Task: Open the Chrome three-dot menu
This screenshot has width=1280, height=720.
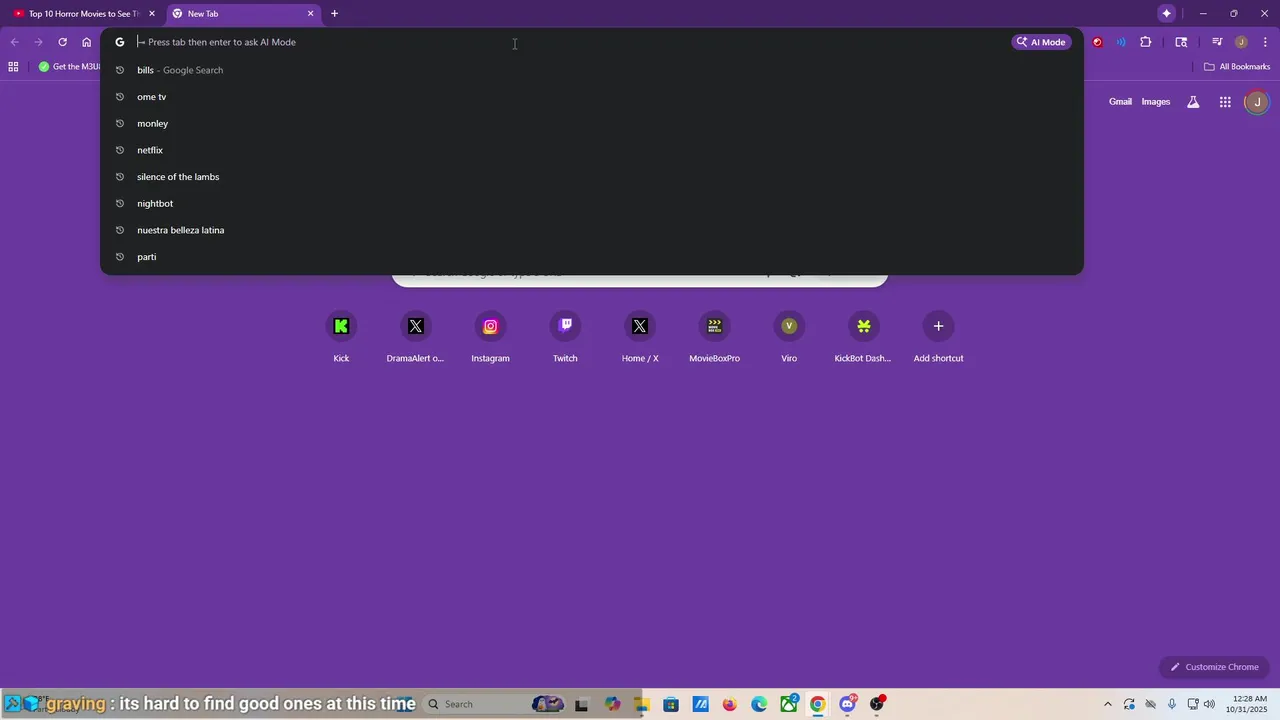Action: click(1266, 42)
